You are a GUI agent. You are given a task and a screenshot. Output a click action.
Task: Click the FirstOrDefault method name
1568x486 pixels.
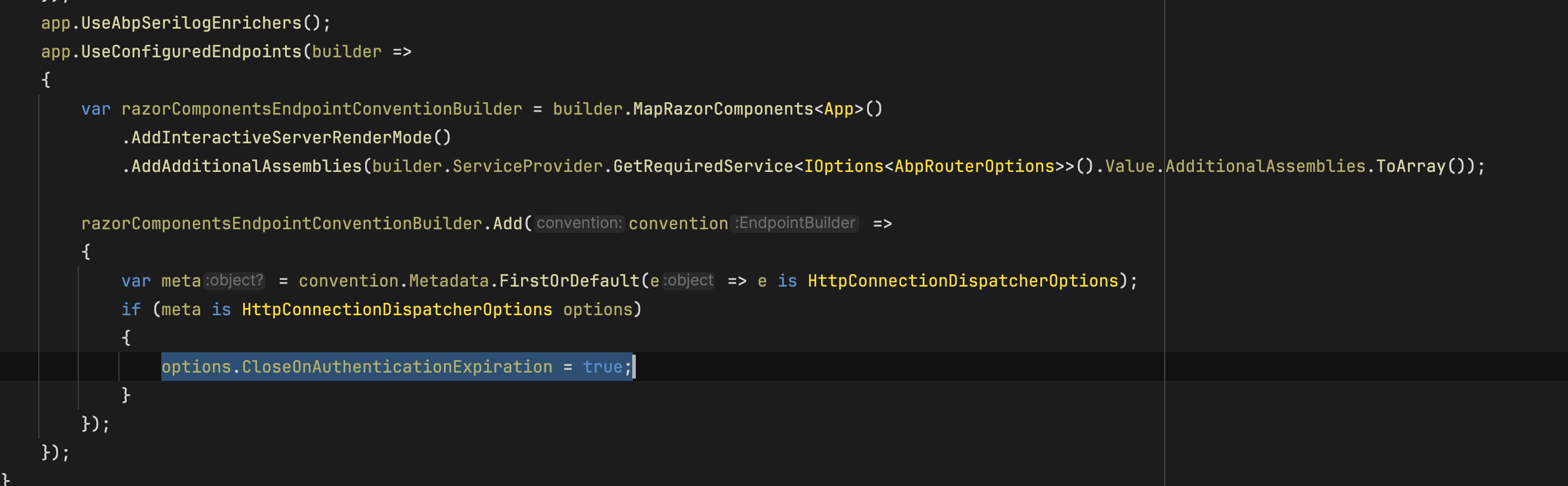(x=568, y=281)
